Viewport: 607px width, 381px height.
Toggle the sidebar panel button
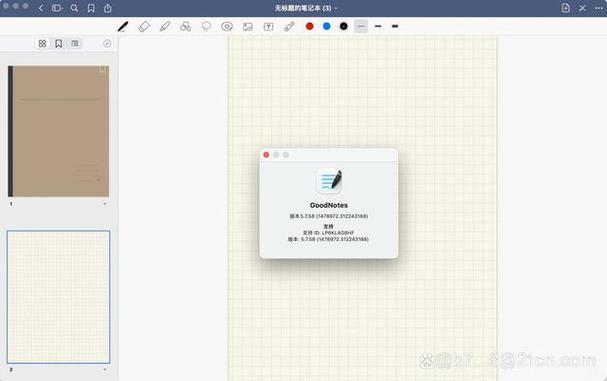tap(57, 8)
